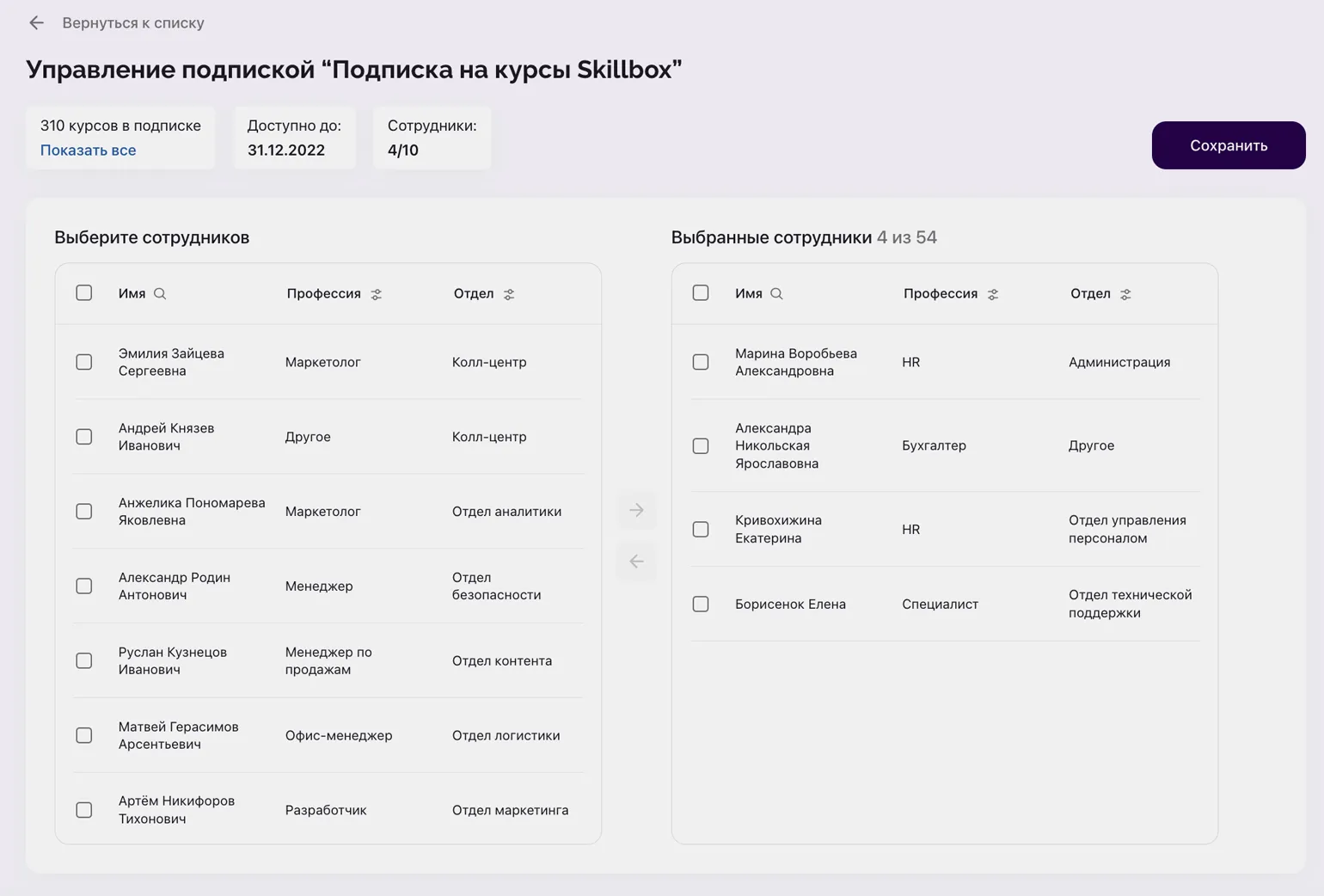Search by name in selected employees table
This screenshot has height=896, width=1324.
[x=776, y=294]
